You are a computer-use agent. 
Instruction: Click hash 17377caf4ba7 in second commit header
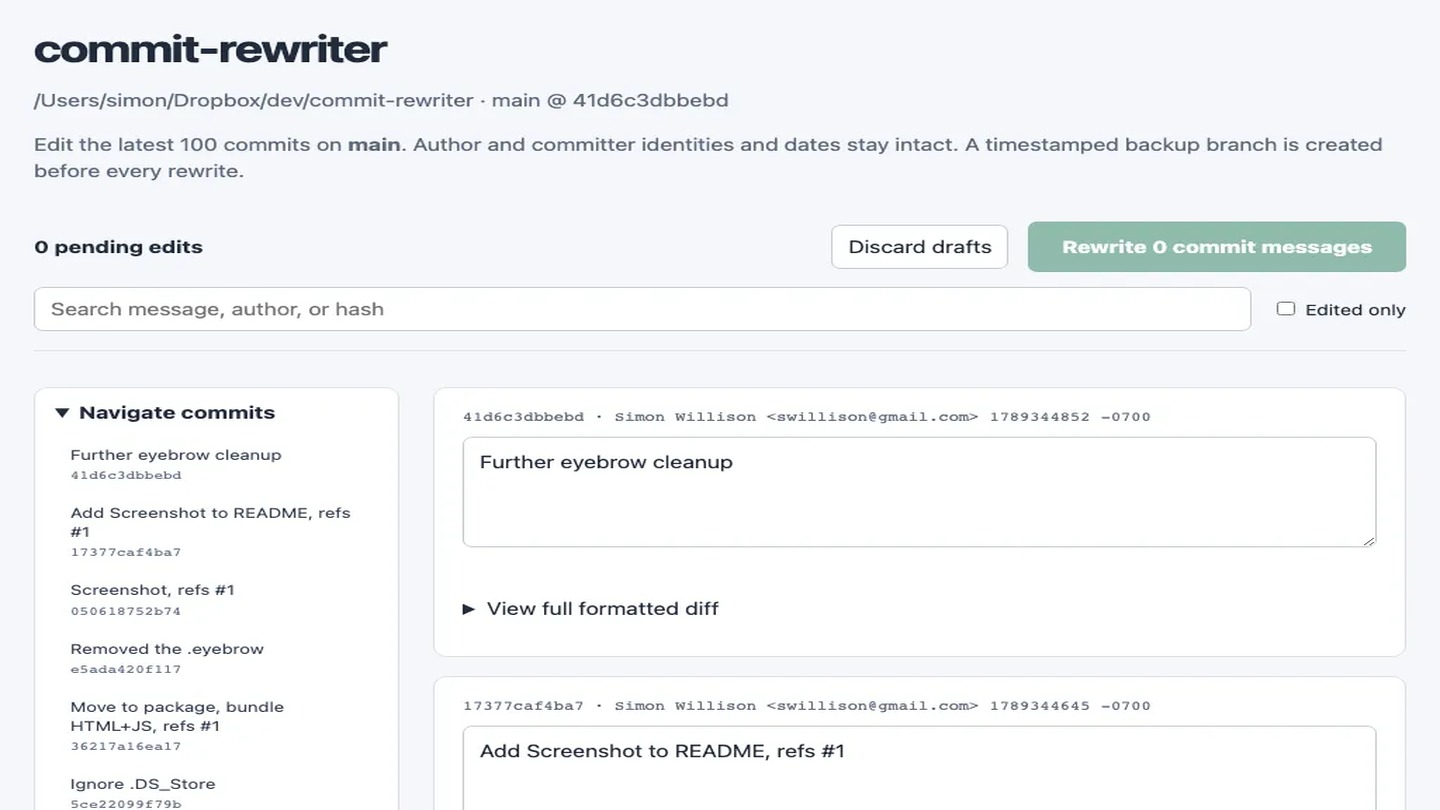[523, 706]
